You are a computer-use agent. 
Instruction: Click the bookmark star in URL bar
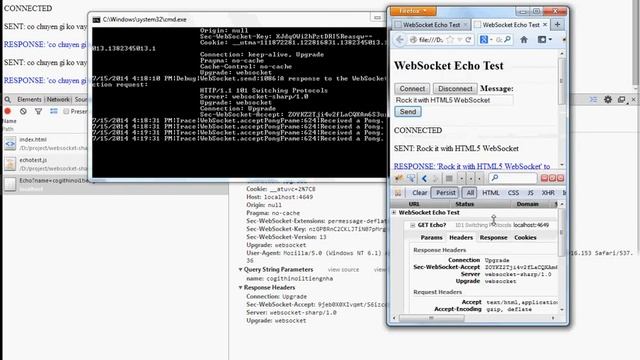pyautogui.click(x=450, y=40)
